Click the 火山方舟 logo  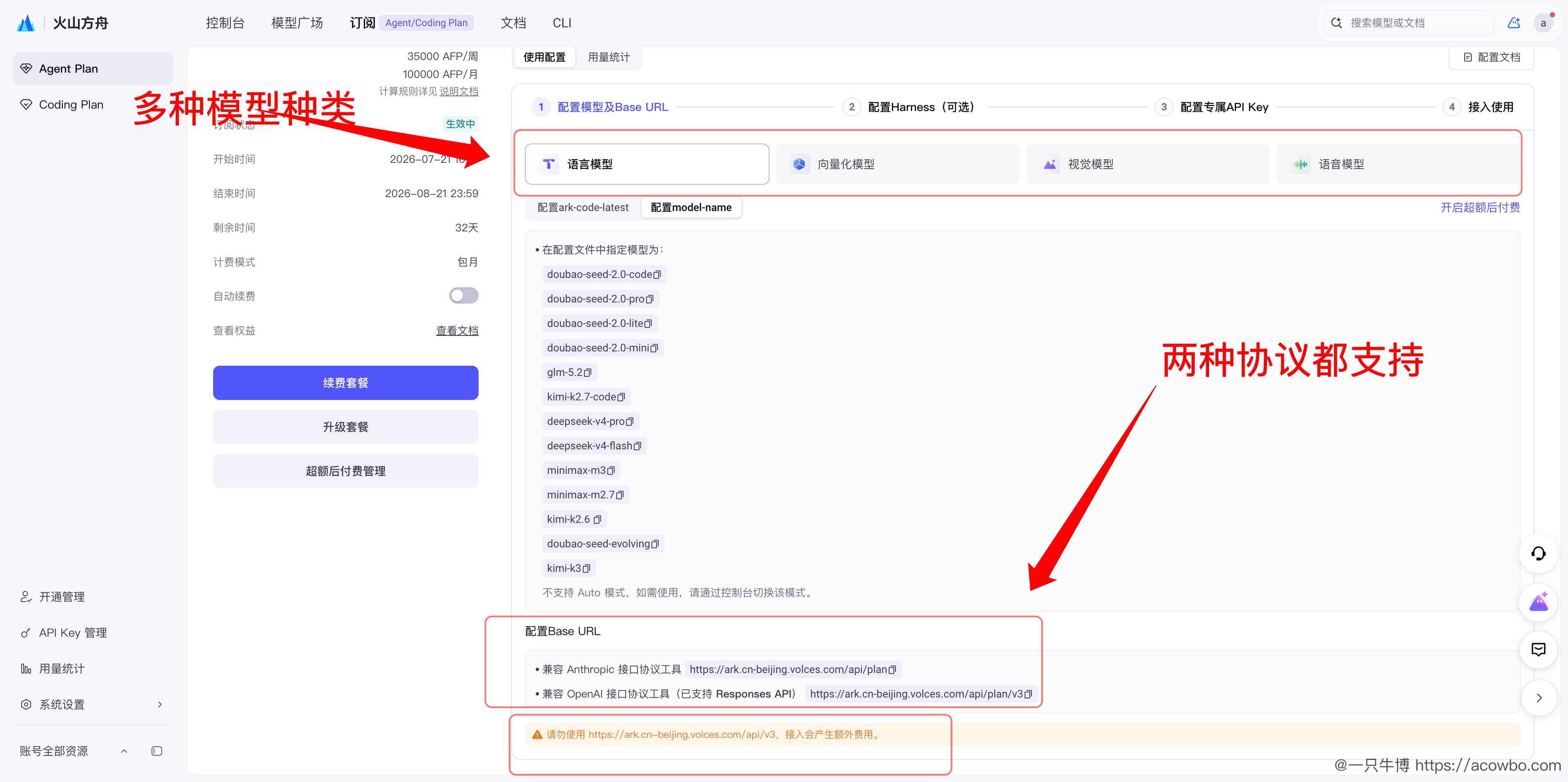[x=63, y=23]
